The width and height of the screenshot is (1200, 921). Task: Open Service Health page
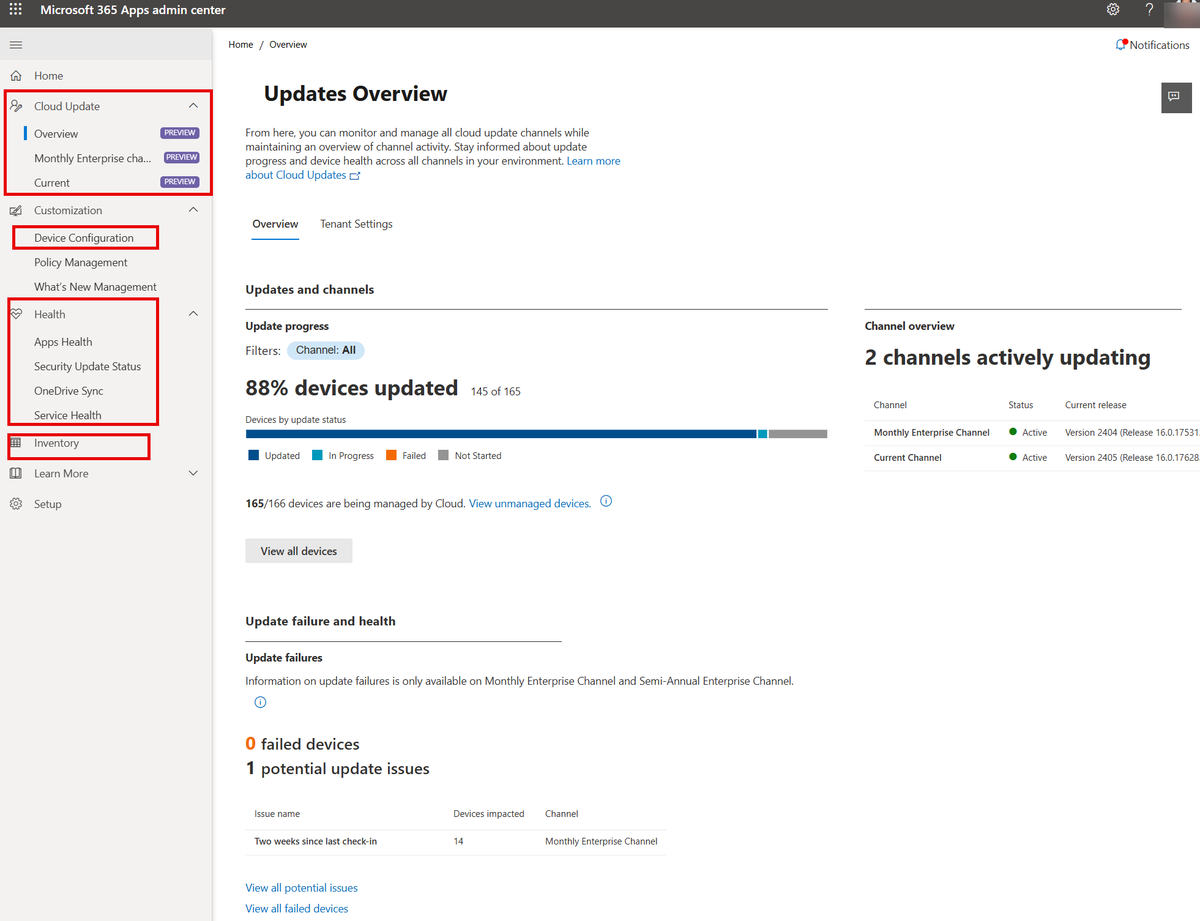point(68,416)
